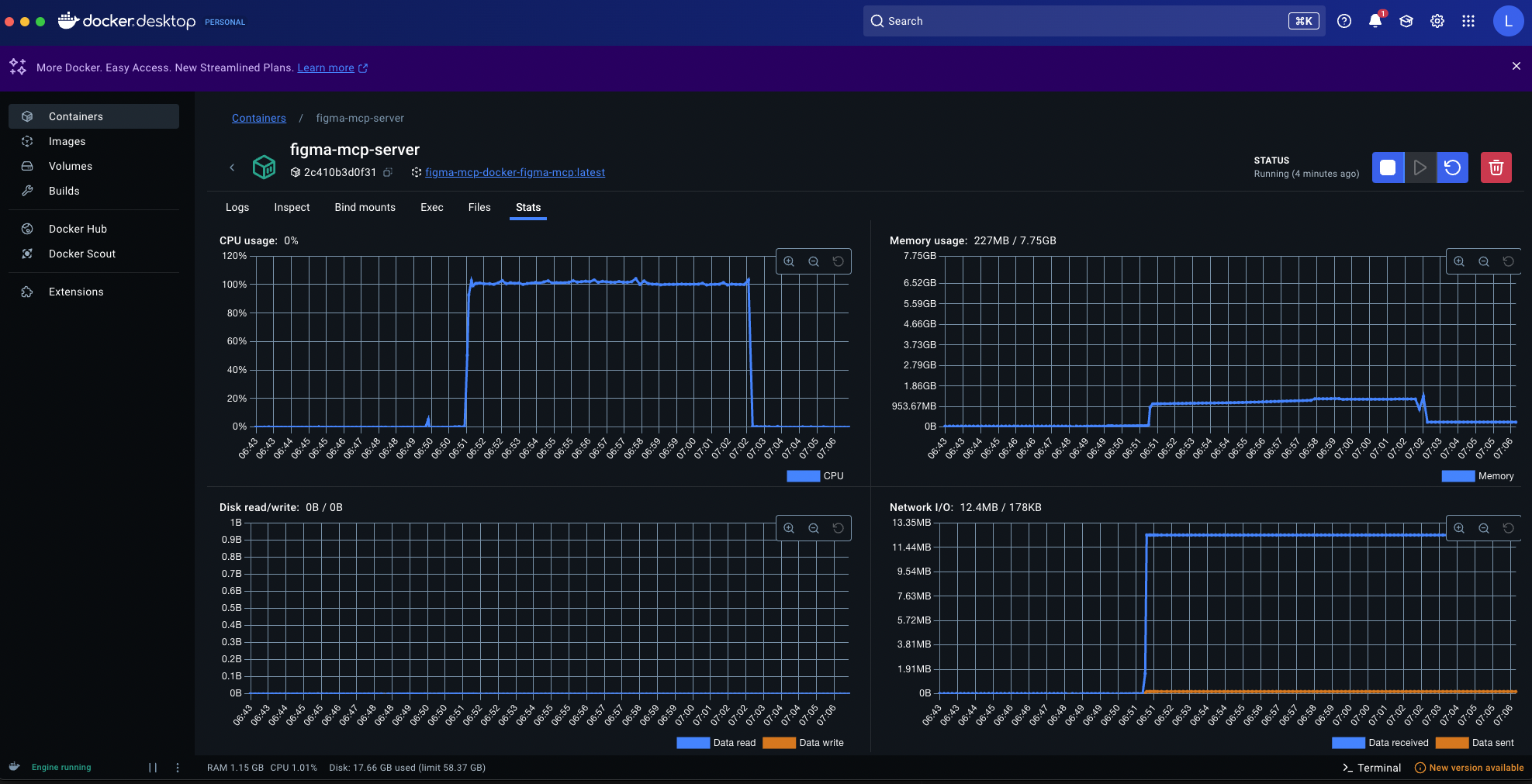1532x784 pixels.
Task: Zoom in on the Network I/O chart
Action: pyautogui.click(x=1459, y=528)
